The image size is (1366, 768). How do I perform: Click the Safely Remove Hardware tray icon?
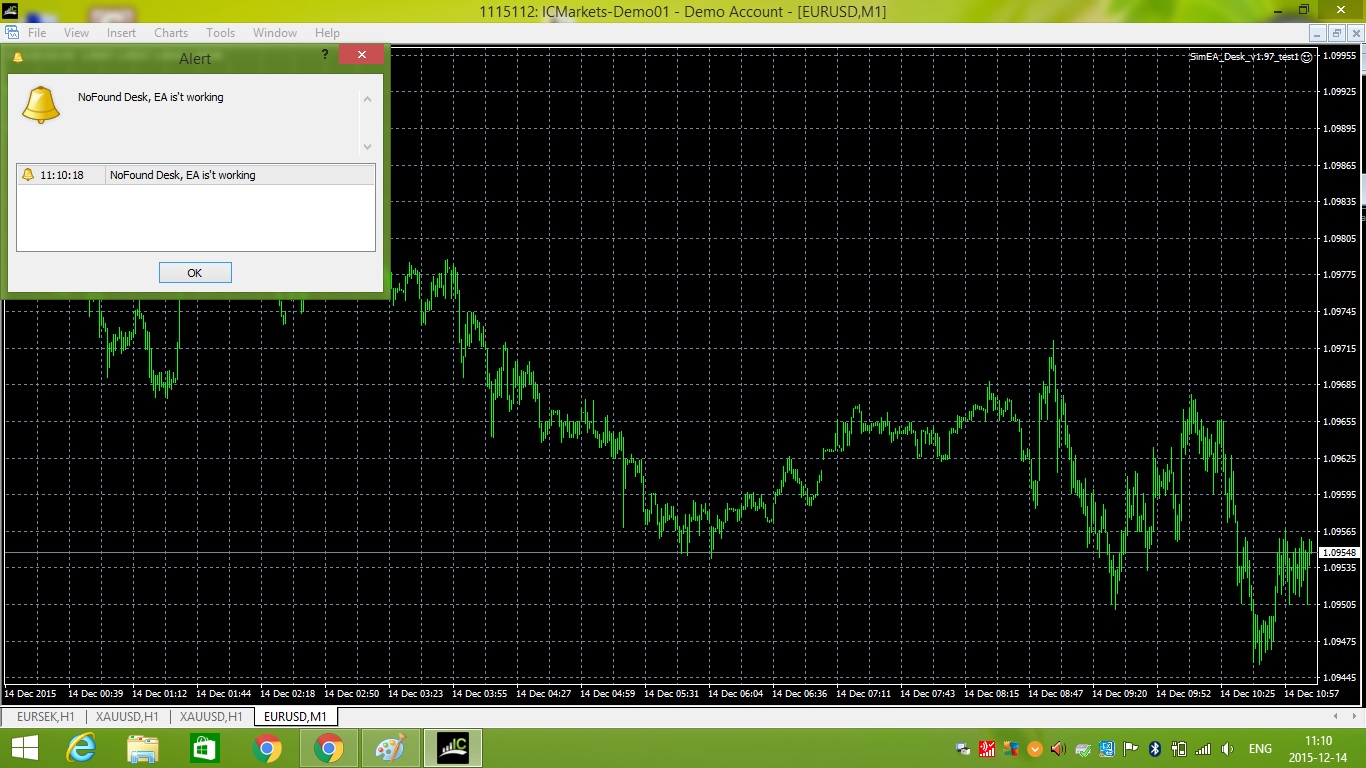point(1083,748)
